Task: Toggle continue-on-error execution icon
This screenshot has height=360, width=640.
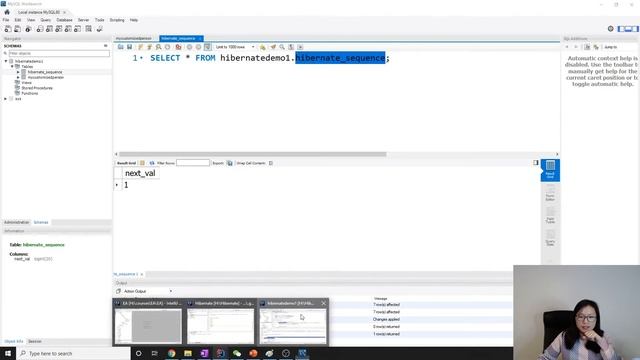Action: point(178,47)
